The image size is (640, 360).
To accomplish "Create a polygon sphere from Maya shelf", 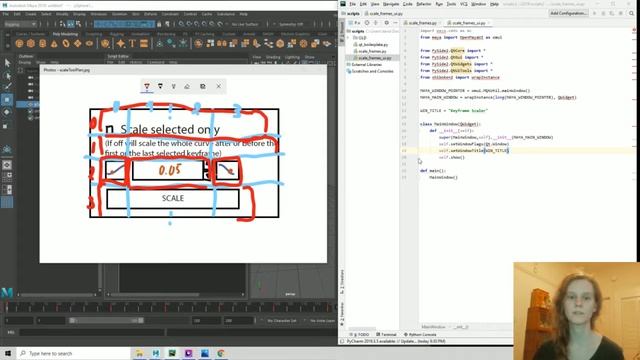I will pyautogui.click(x=19, y=43).
